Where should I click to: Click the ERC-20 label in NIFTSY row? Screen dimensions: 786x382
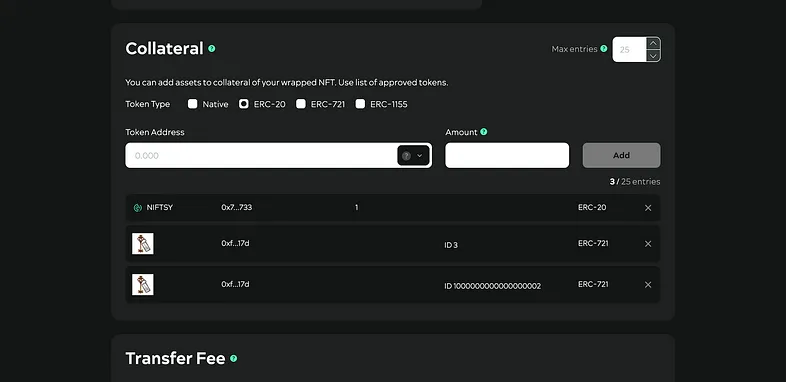(592, 207)
